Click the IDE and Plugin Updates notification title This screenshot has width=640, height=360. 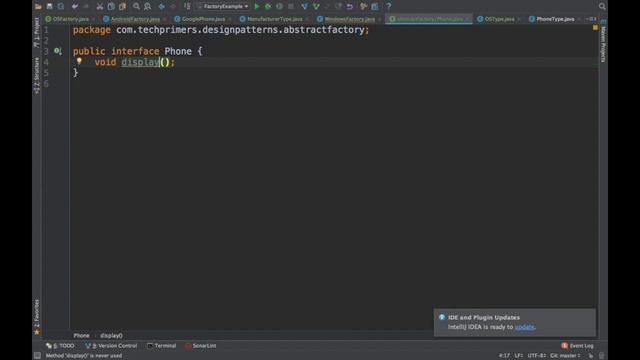tap(484, 317)
